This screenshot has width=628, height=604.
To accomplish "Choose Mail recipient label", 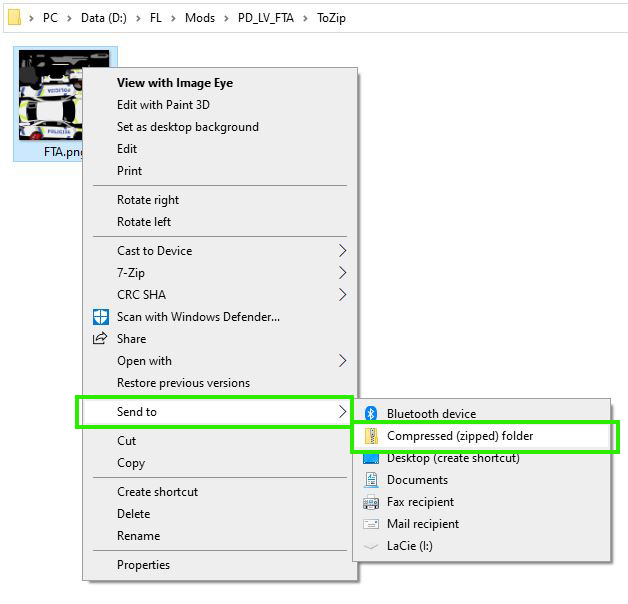I will tap(423, 524).
